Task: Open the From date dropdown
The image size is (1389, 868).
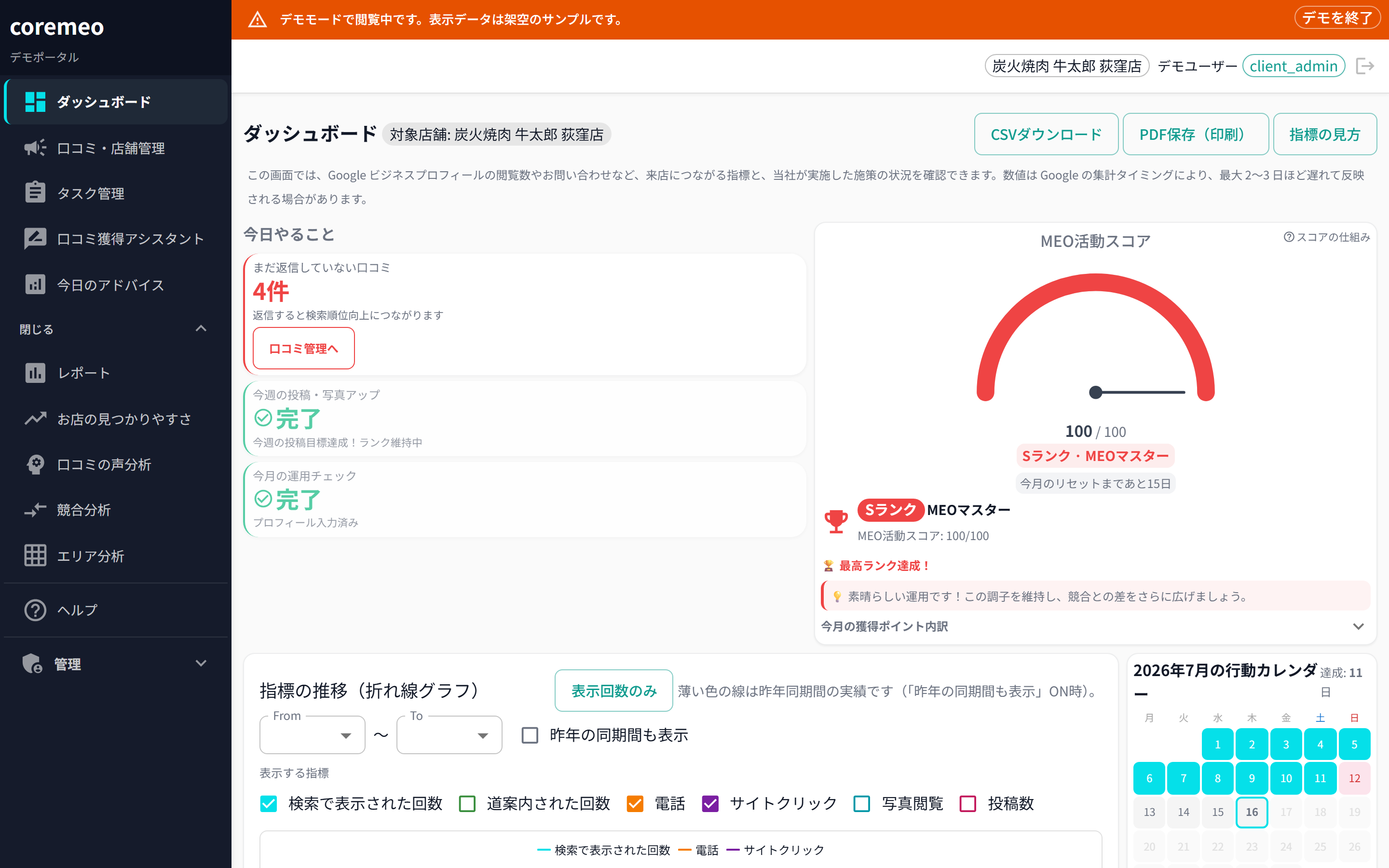Action: [312, 735]
